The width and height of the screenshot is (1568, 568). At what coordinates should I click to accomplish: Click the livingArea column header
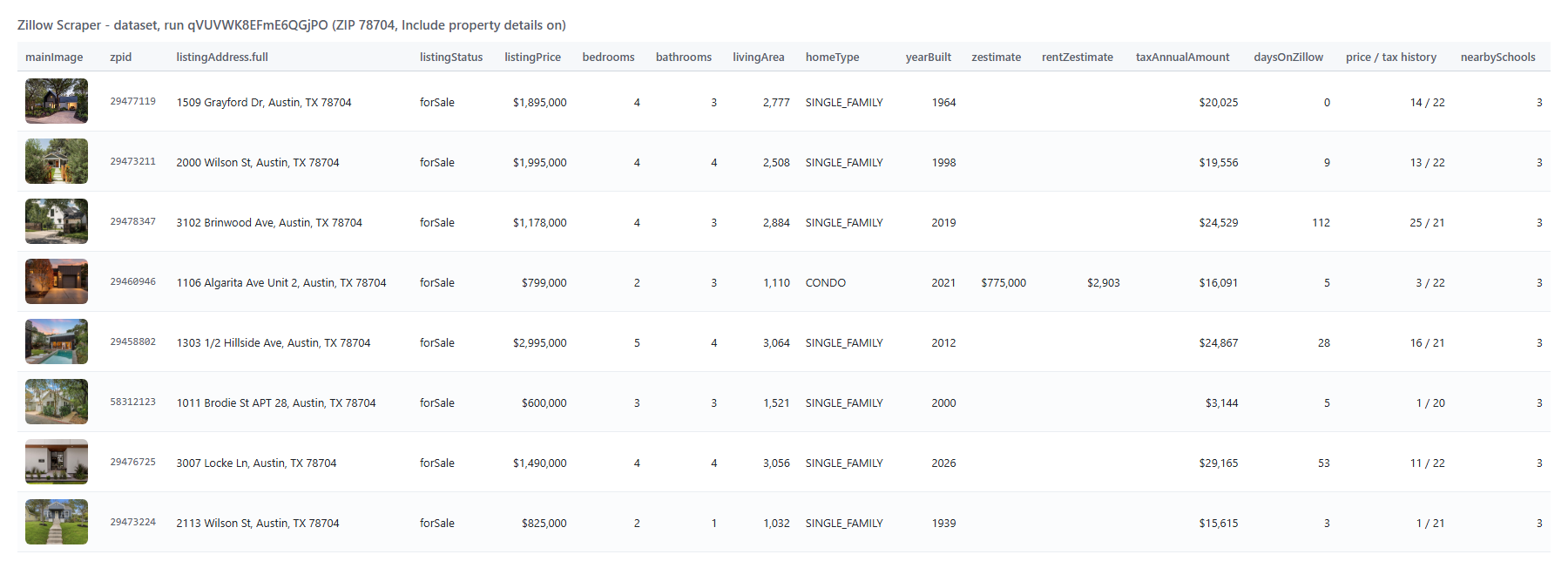759,57
